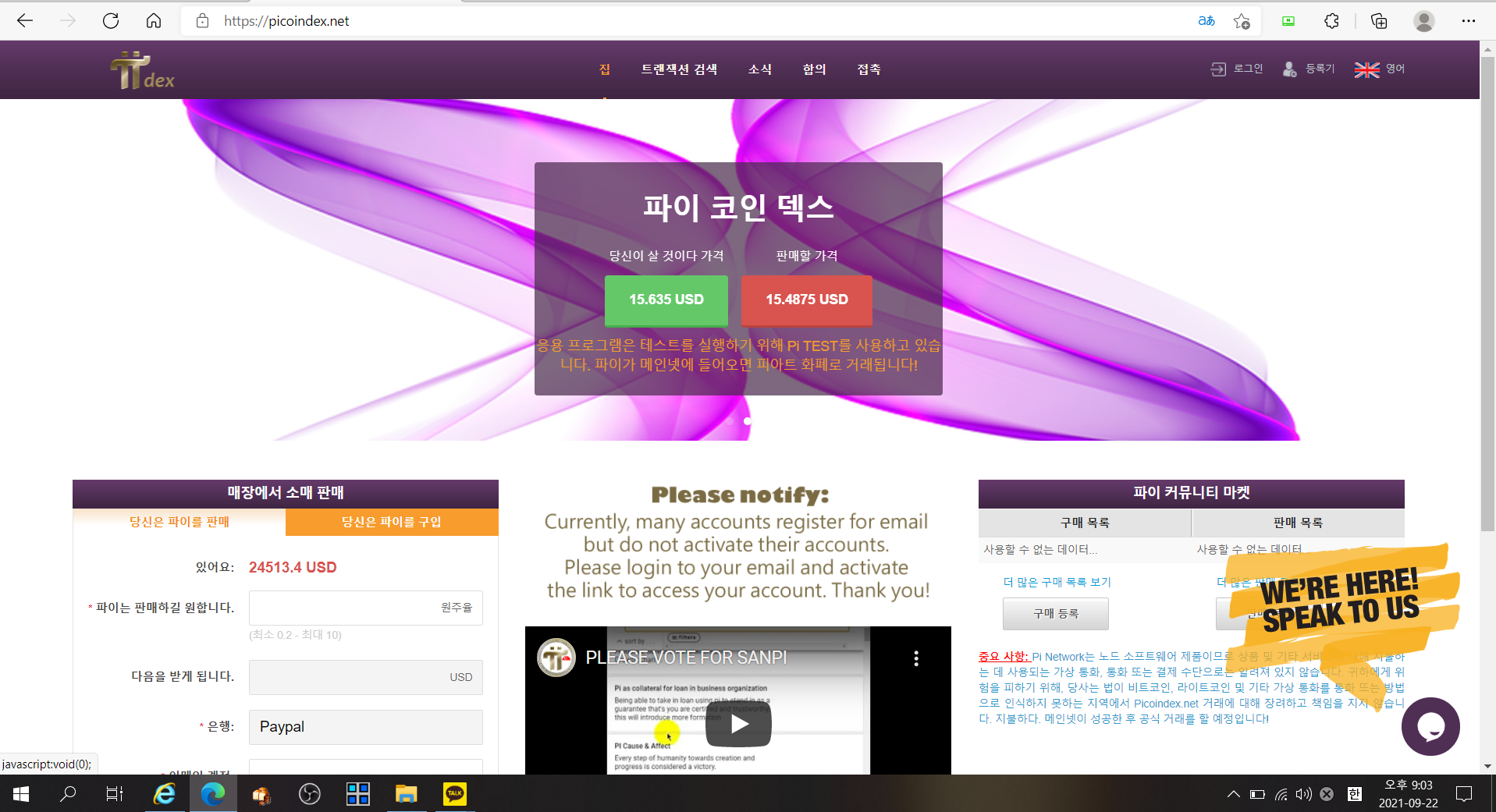
Task: Click the Edge browser taskbar icon
Action: (213, 794)
